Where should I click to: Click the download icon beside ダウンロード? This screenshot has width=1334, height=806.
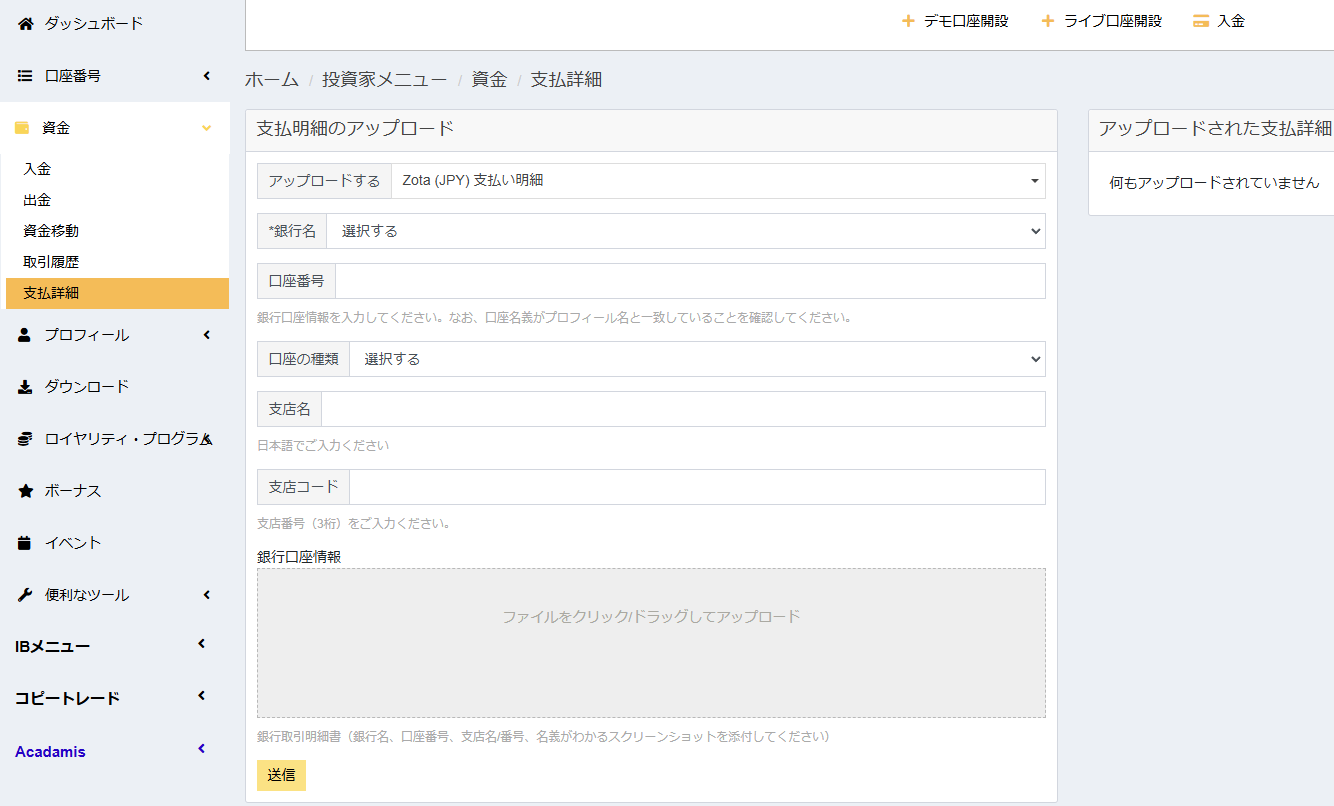25,387
